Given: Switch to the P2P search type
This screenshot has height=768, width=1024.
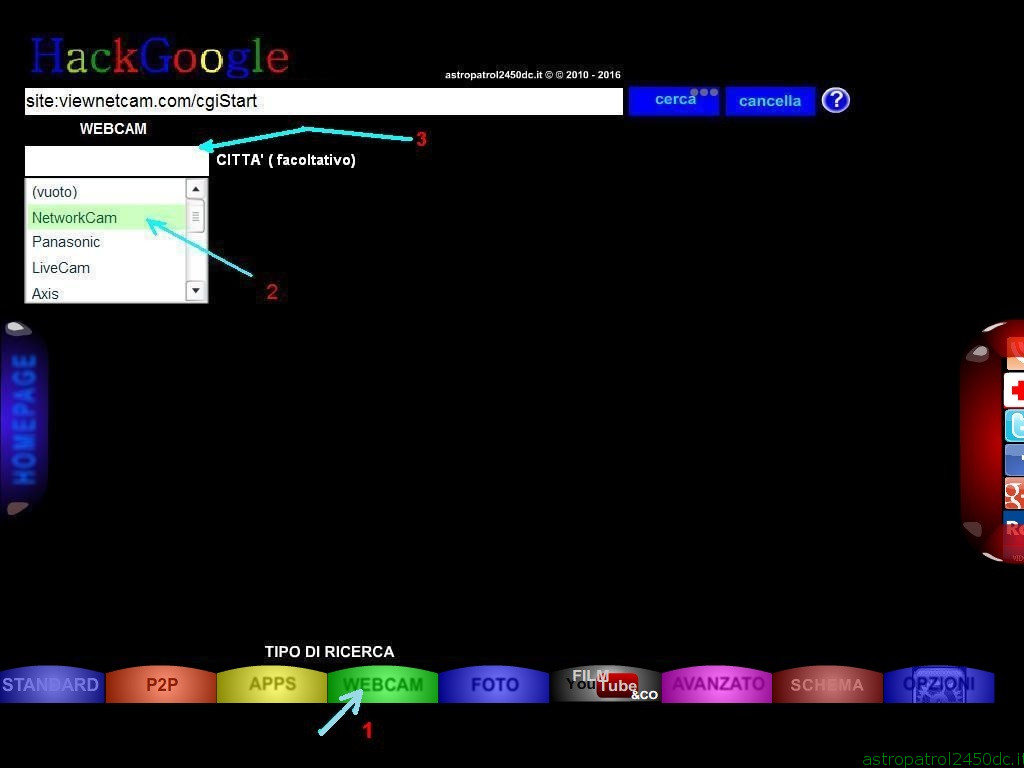Looking at the screenshot, I should 161,684.
